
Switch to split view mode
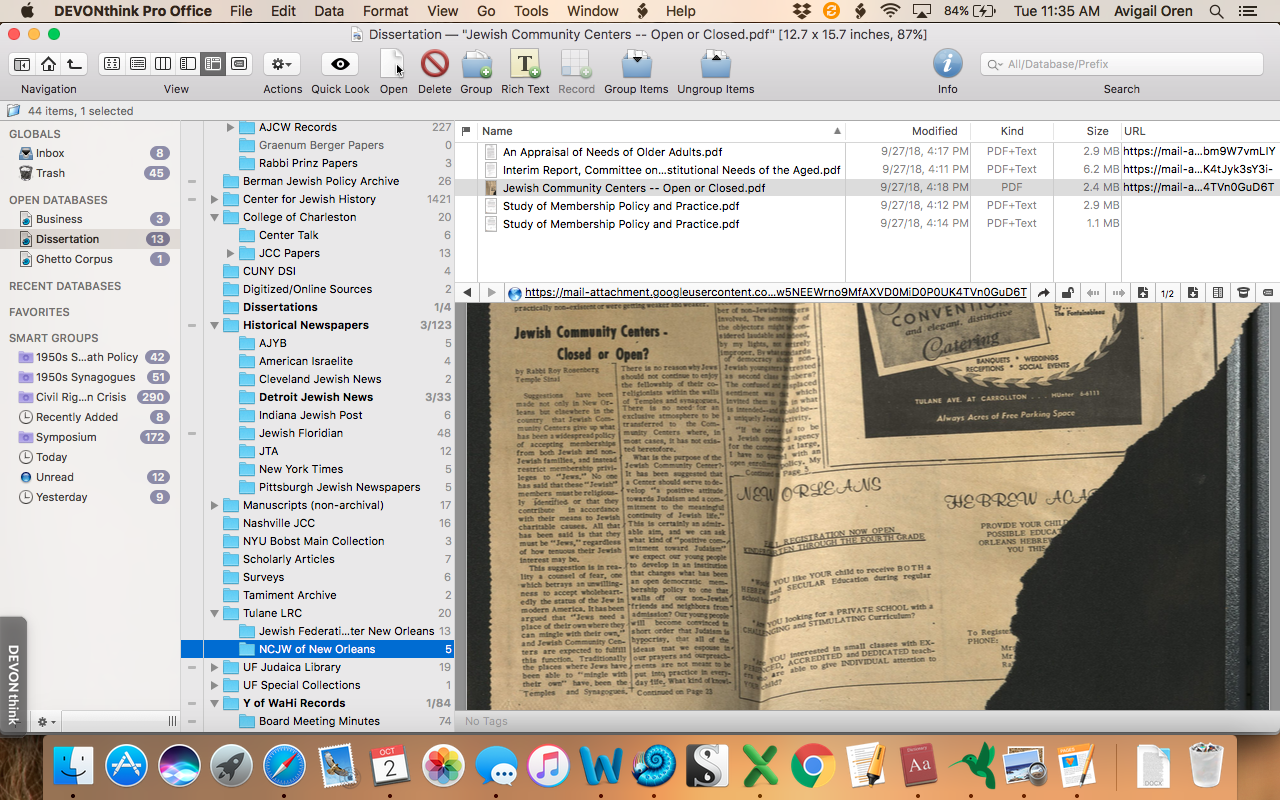point(188,64)
